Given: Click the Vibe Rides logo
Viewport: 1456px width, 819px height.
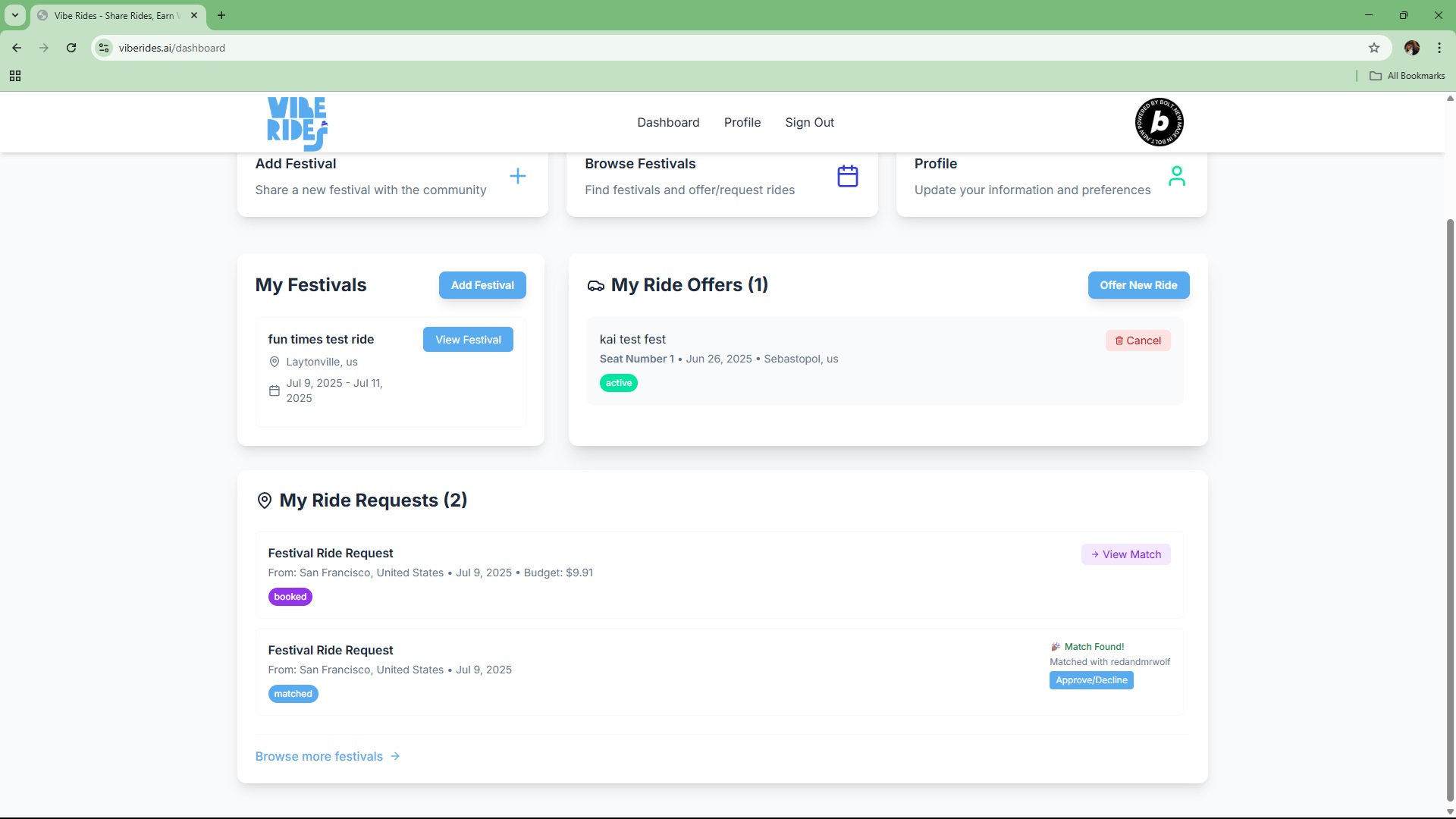Looking at the screenshot, I should tap(297, 123).
